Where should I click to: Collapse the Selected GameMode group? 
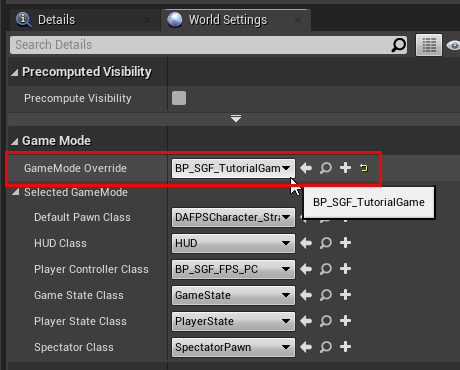point(15,192)
